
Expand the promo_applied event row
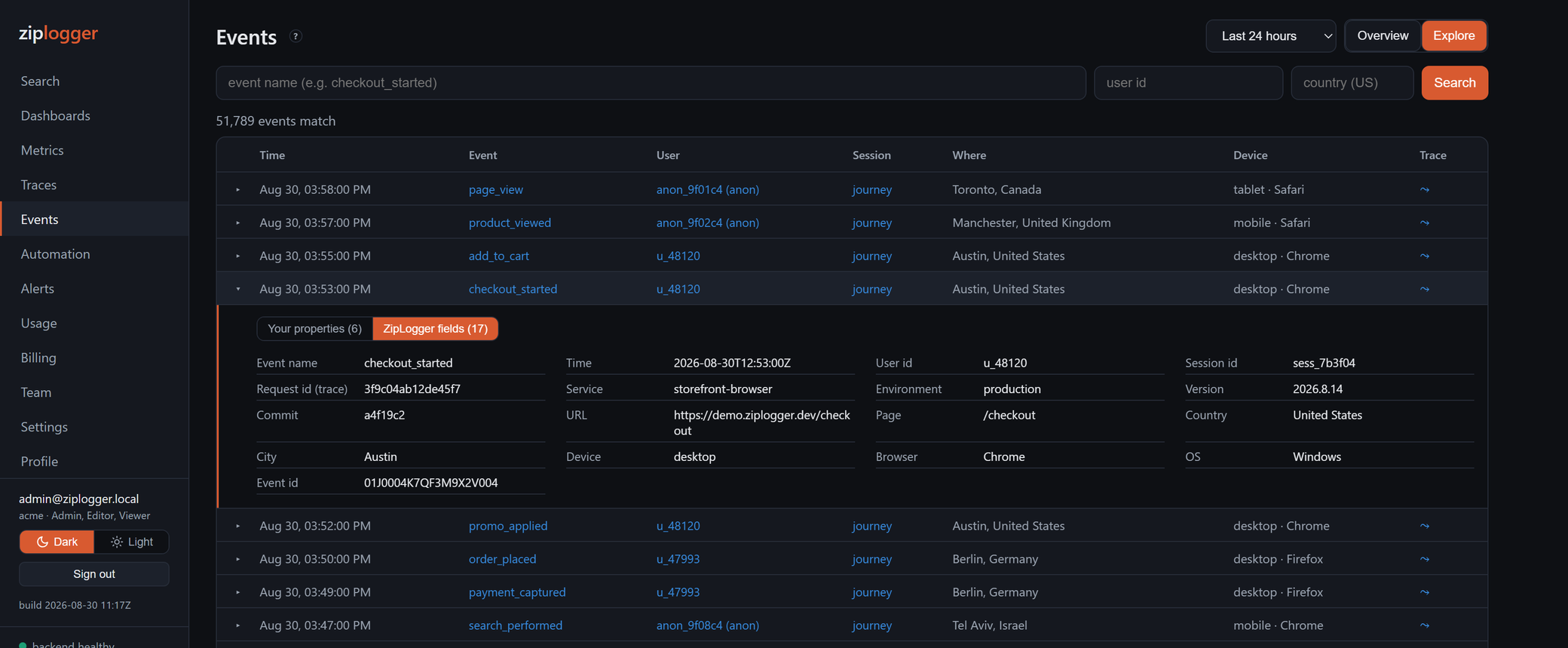(237, 526)
